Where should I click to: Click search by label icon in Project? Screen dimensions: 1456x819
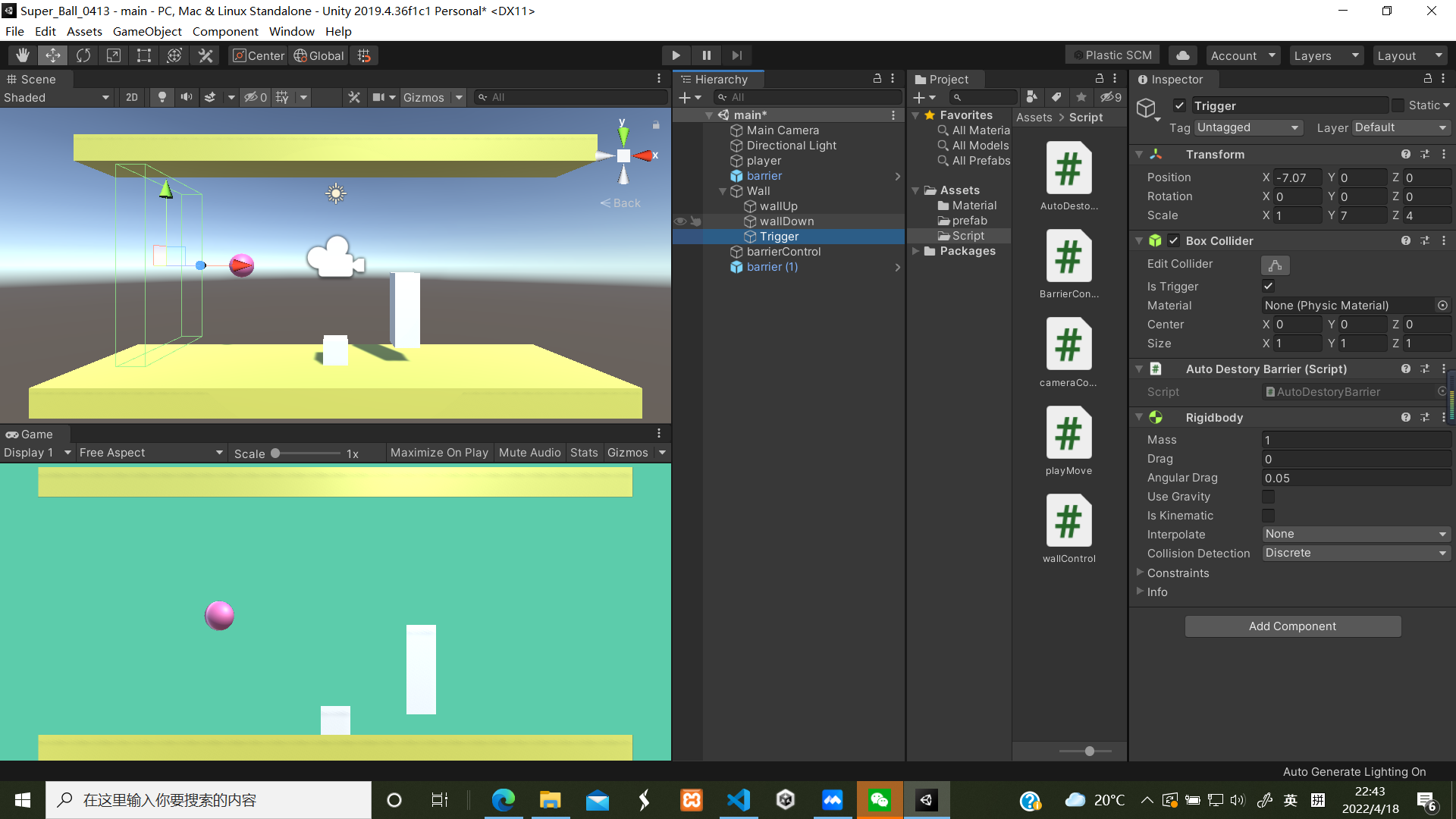(1056, 97)
